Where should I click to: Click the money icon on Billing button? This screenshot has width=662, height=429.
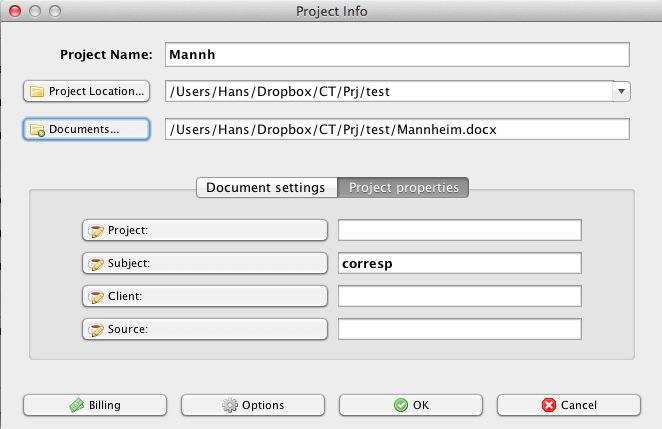click(x=75, y=405)
